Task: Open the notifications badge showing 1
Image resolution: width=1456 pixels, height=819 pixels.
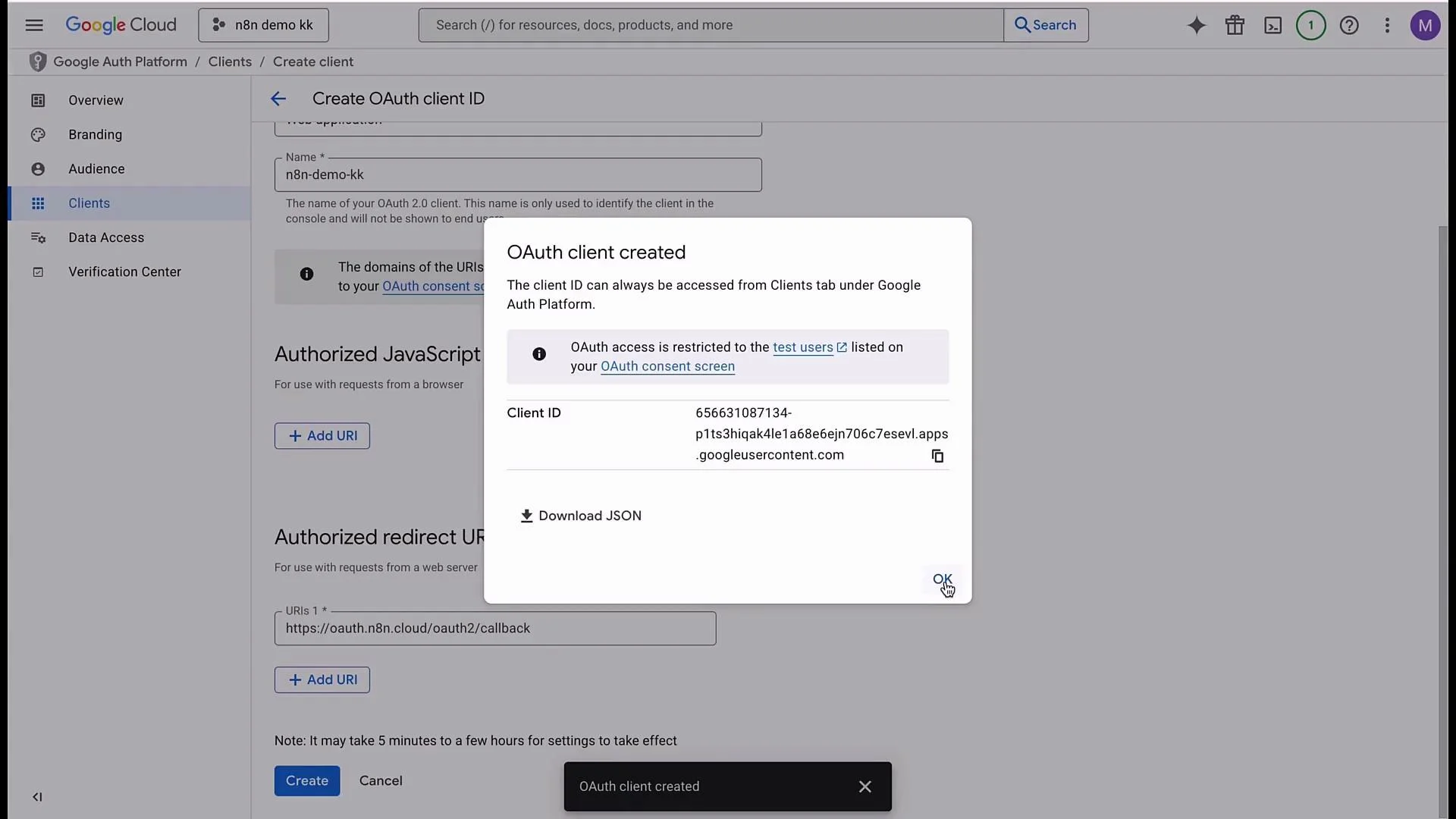Action: (1310, 25)
